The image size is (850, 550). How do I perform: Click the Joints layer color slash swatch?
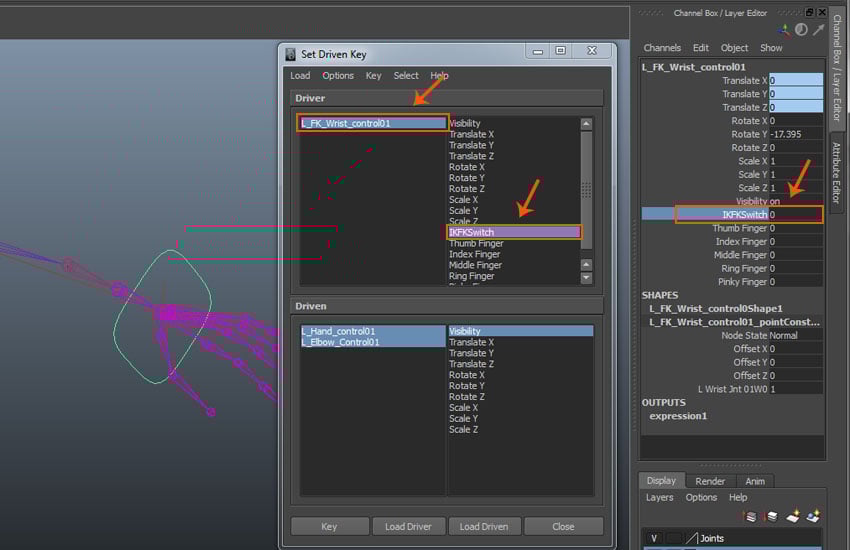(692, 538)
